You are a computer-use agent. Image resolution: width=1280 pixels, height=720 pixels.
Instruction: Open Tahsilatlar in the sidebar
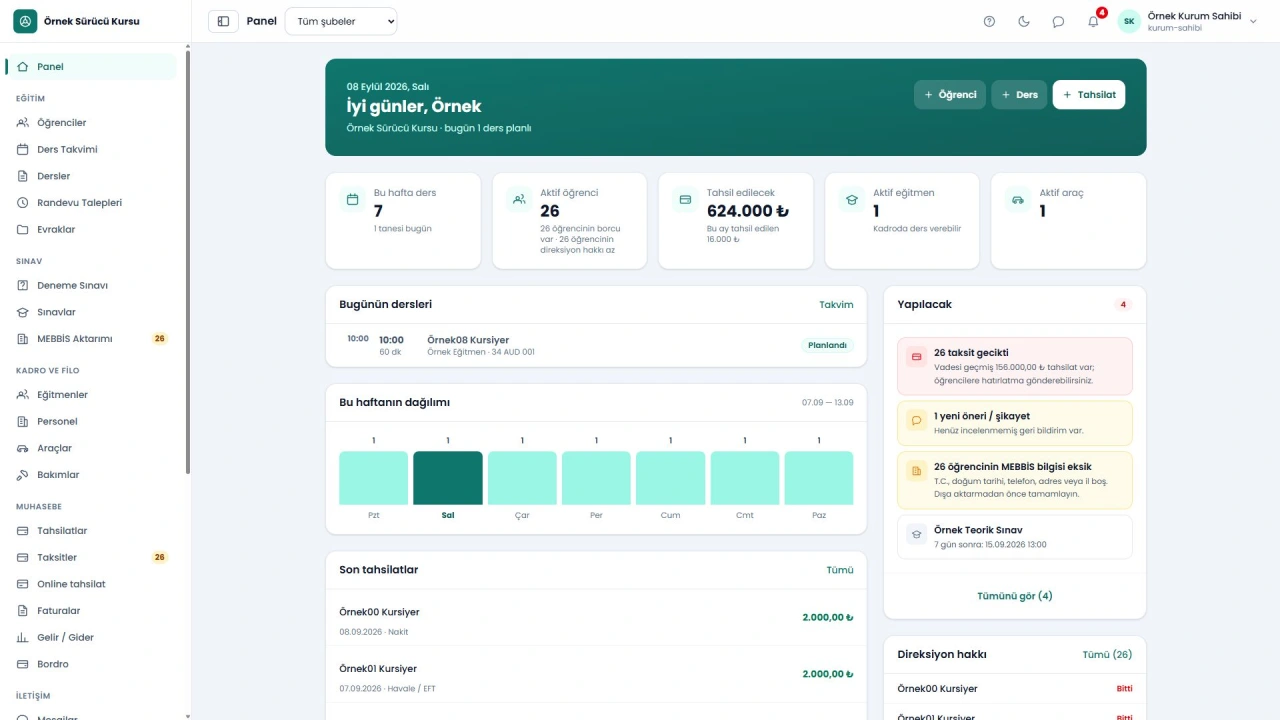92,531
